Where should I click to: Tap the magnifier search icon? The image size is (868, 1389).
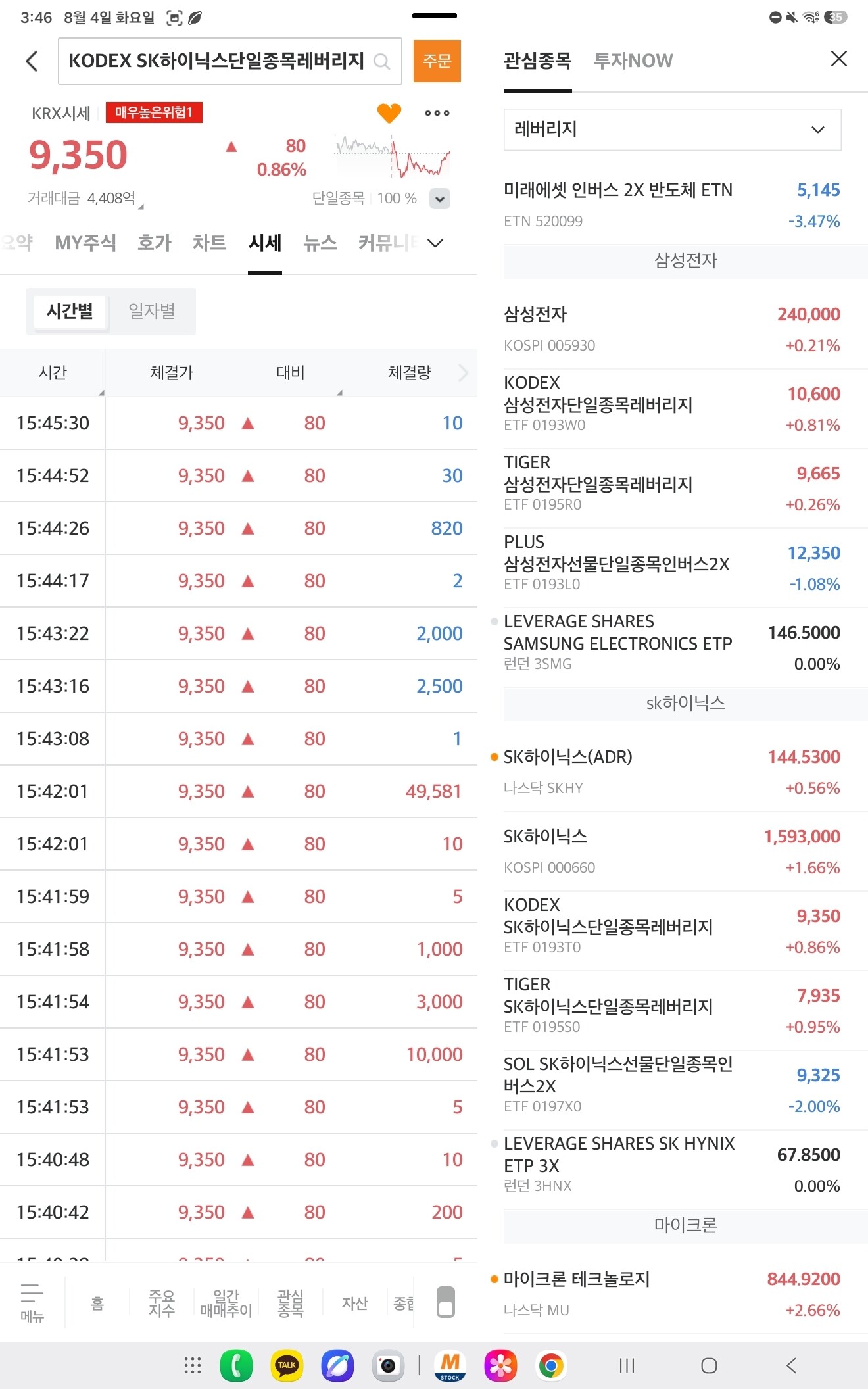[x=381, y=62]
